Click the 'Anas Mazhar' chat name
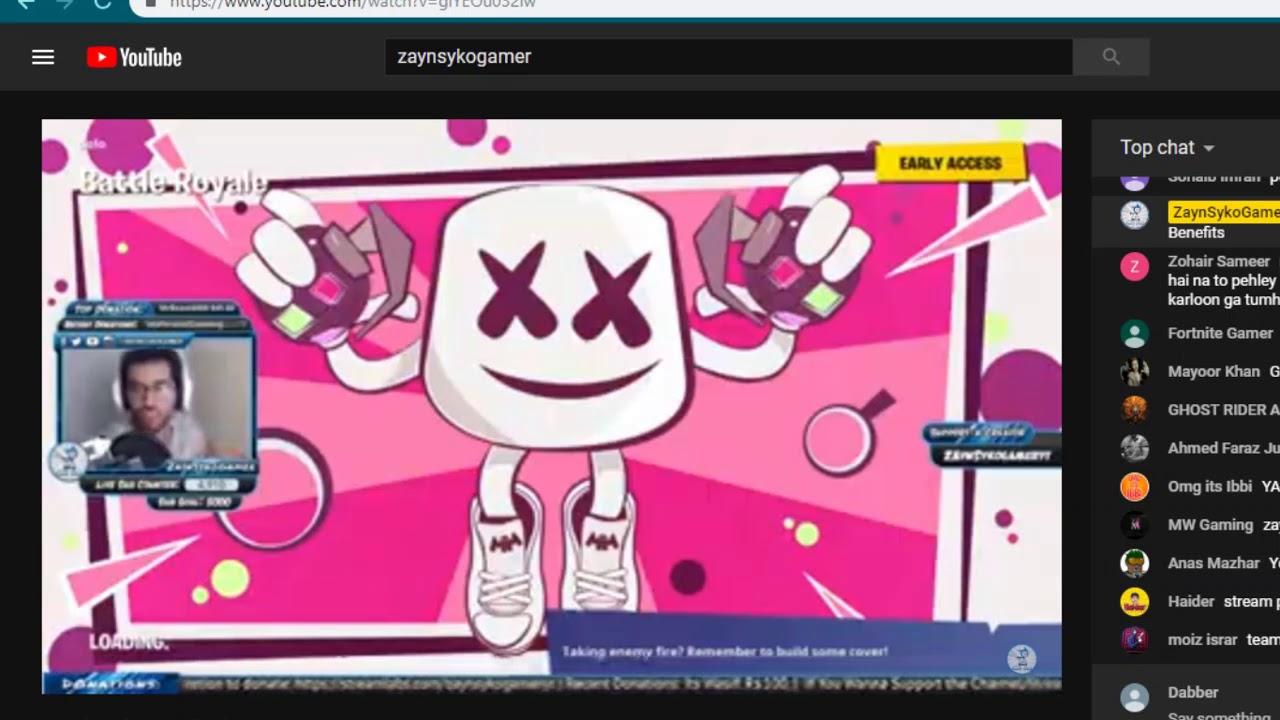 point(1214,563)
